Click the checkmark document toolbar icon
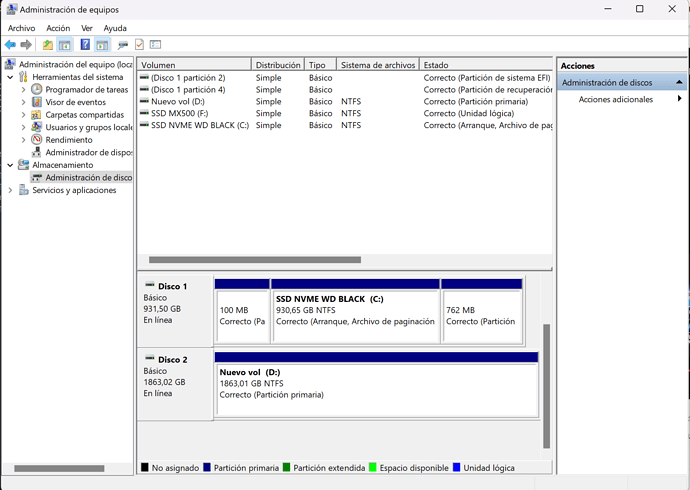Viewport: 690px width, 490px height. coord(139,44)
